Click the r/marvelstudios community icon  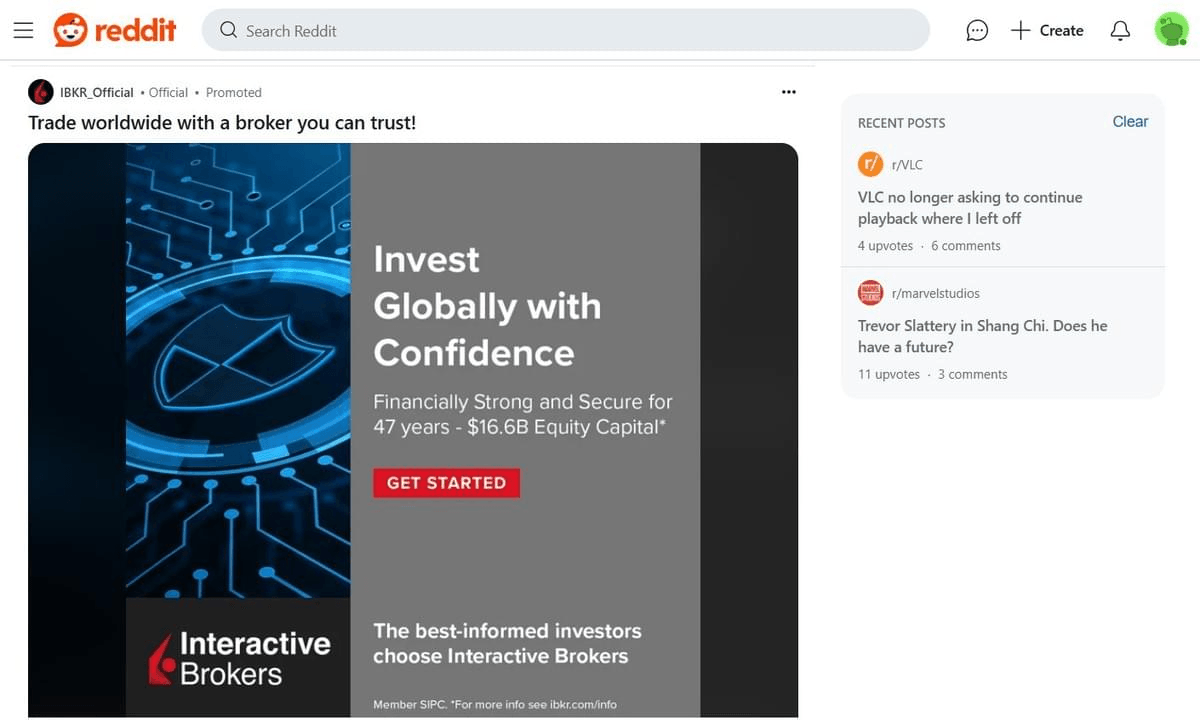tap(870, 293)
